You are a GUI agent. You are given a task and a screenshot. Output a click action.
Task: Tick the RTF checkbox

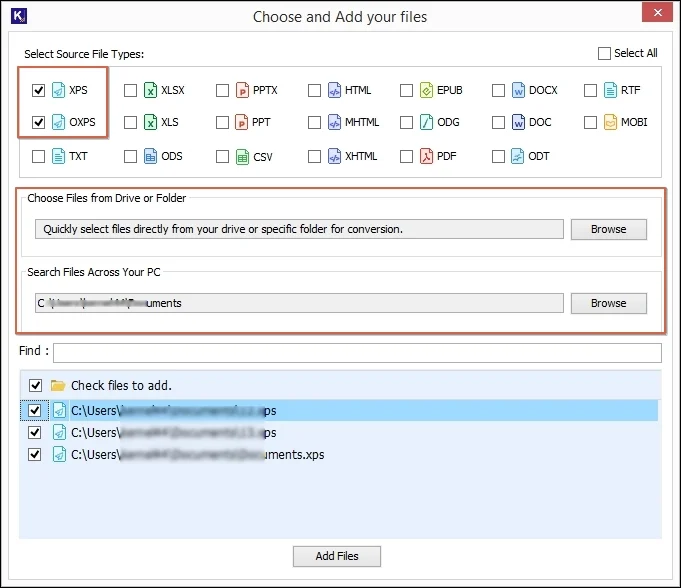point(590,90)
